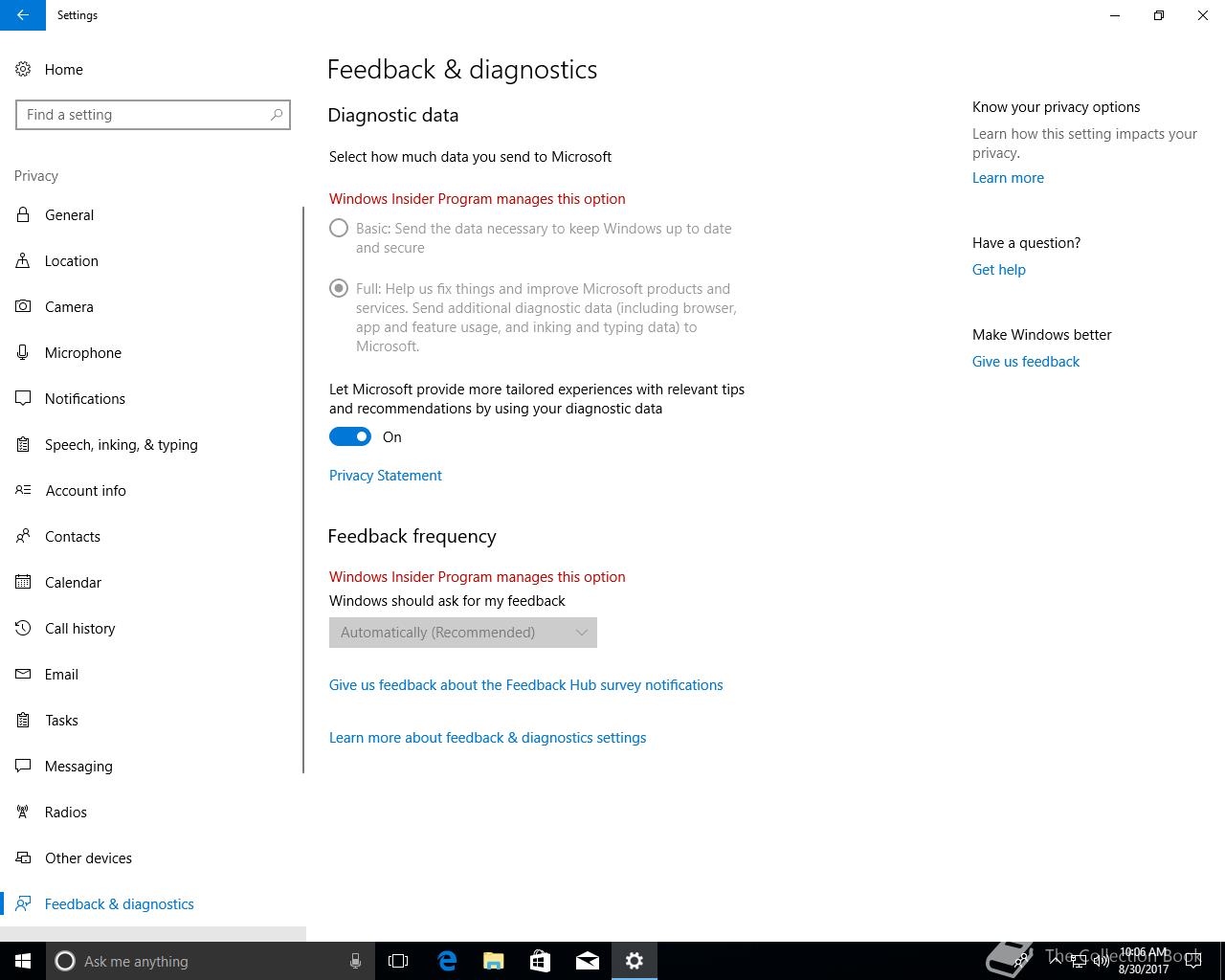Image resolution: width=1225 pixels, height=980 pixels.
Task: Click the Diagnostic data heading
Action: click(393, 116)
